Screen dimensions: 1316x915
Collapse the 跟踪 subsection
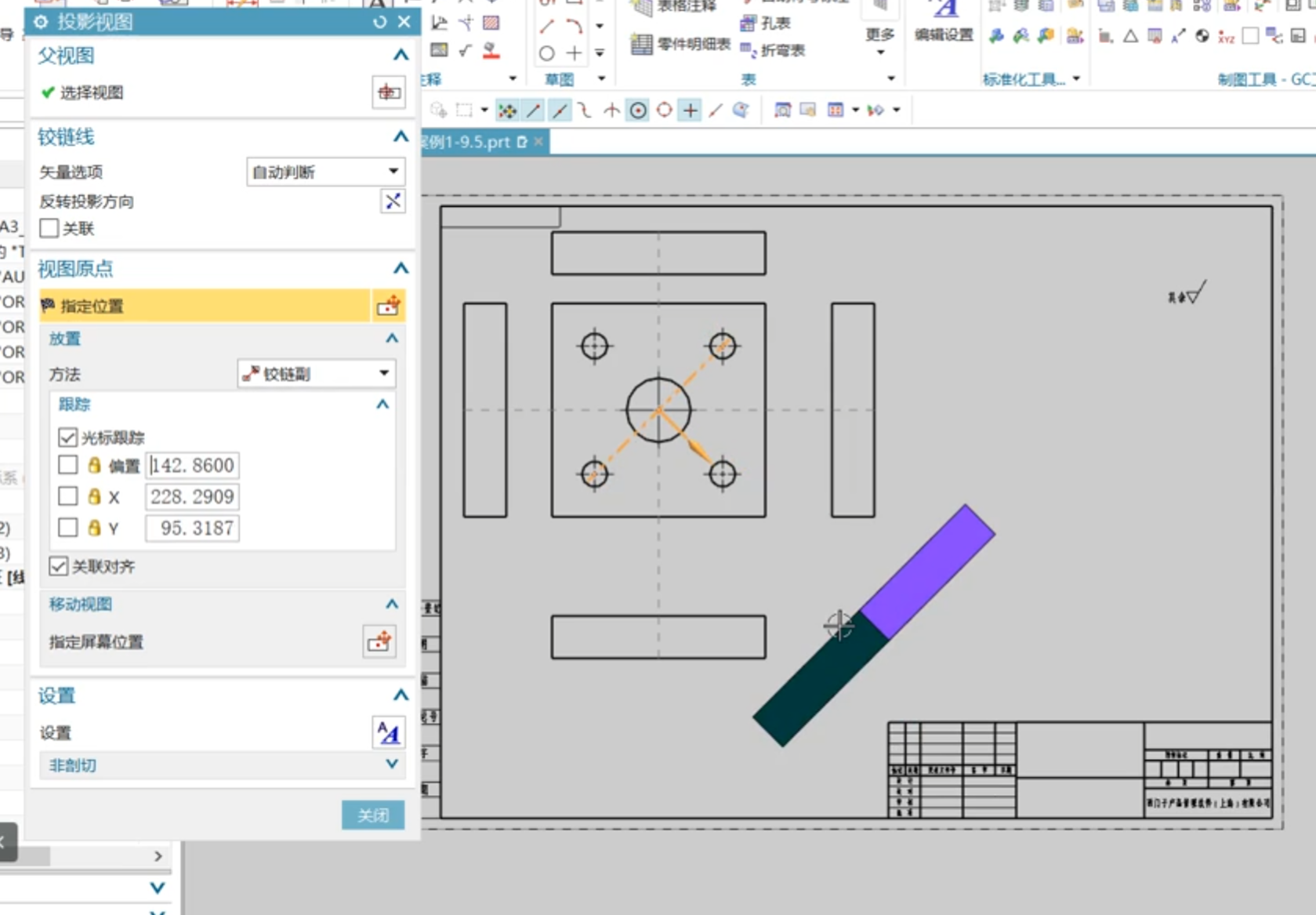coord(382,405)
